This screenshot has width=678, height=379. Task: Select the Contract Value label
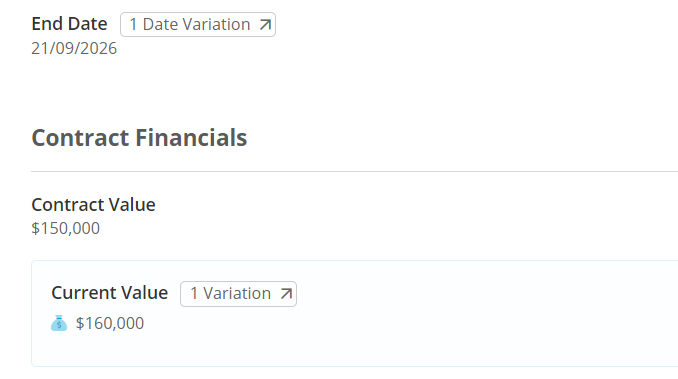point(93,205)
